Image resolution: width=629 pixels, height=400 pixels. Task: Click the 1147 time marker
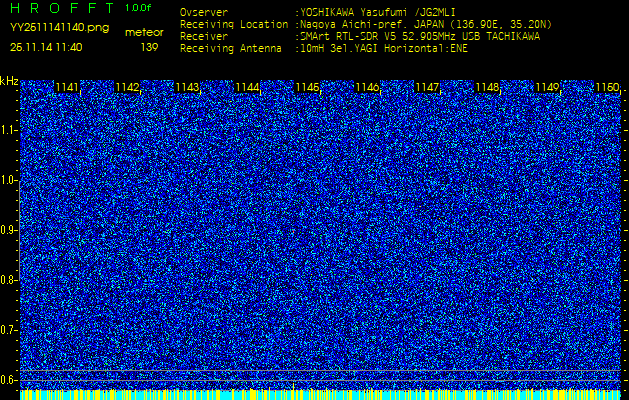click(428, 87)
